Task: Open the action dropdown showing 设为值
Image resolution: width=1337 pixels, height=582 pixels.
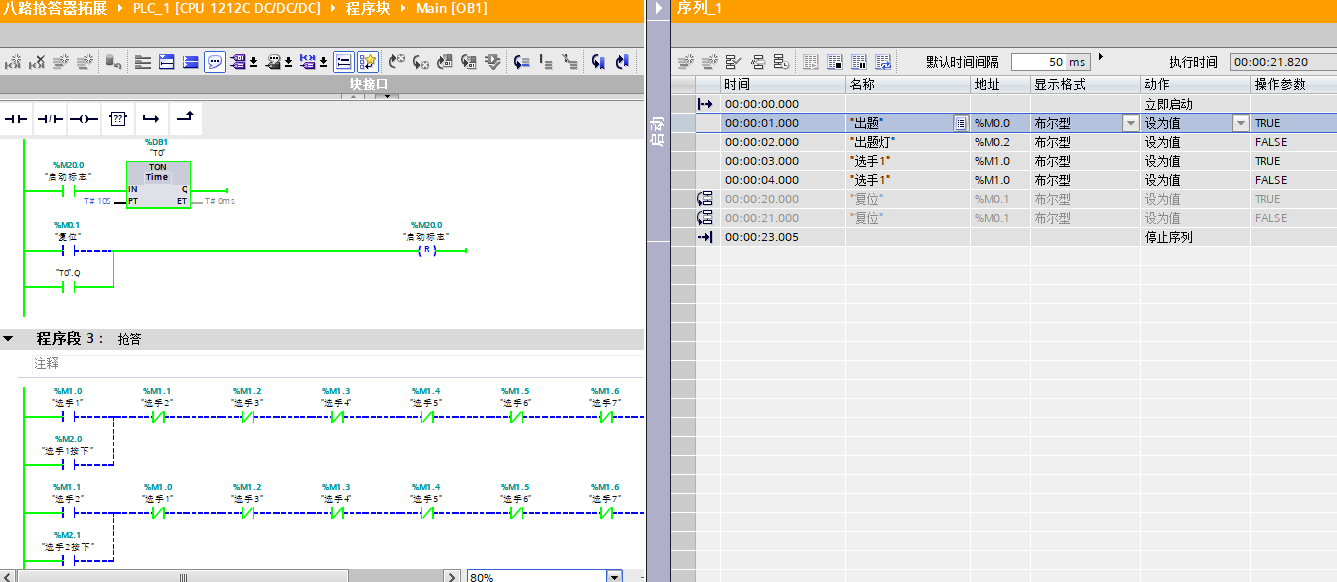Action: click(x=1241, y=123)
